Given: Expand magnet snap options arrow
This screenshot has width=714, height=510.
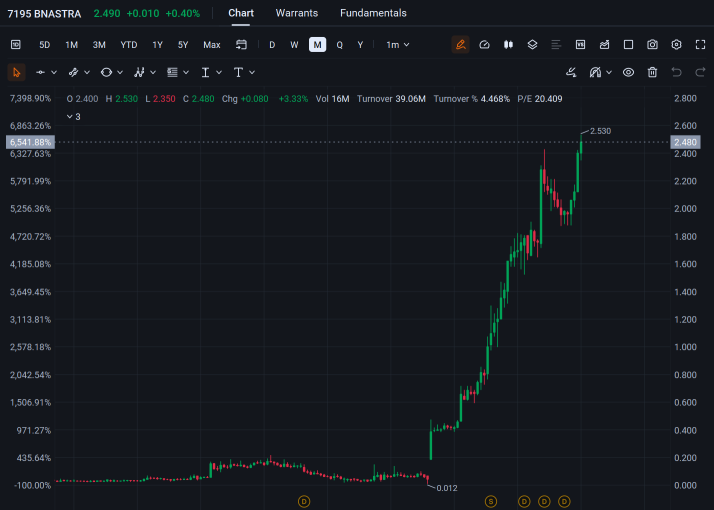Looking at the screenshot, I should [609, 72].
